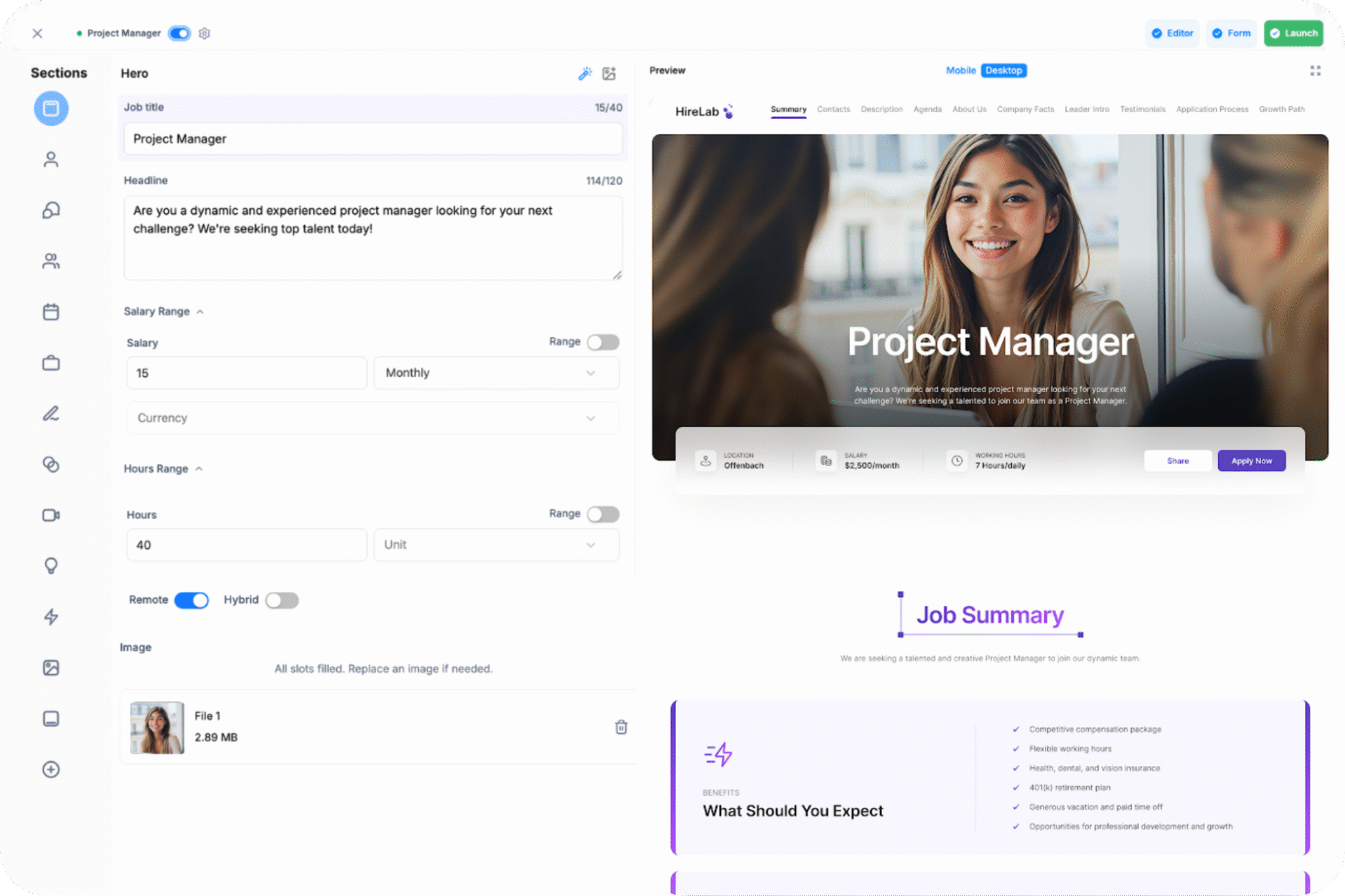The height and width of the screenshot is (896, 1345).
Task: Click the What Should You Expect heading
Action: pyautogui.click(x=793, y=811)
